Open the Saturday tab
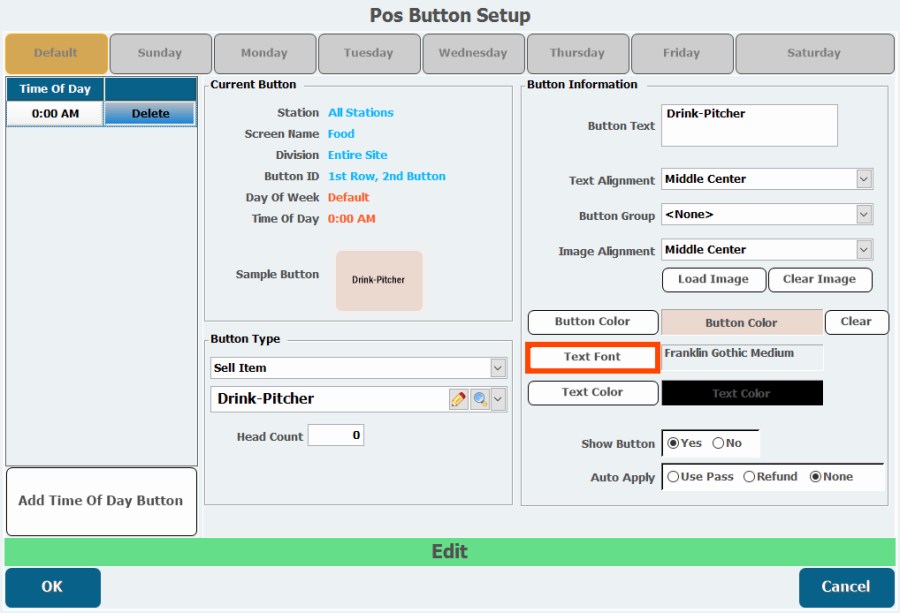Image resolution: width=900 pixels, height=613 pixels. (x=814, y=53)
